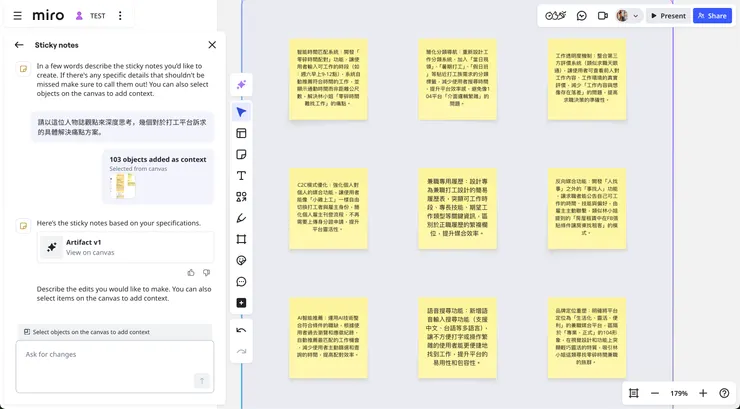Screen dimensions: 740x409
Task: Select the pen drawing tool
Action: pos(241,218)
